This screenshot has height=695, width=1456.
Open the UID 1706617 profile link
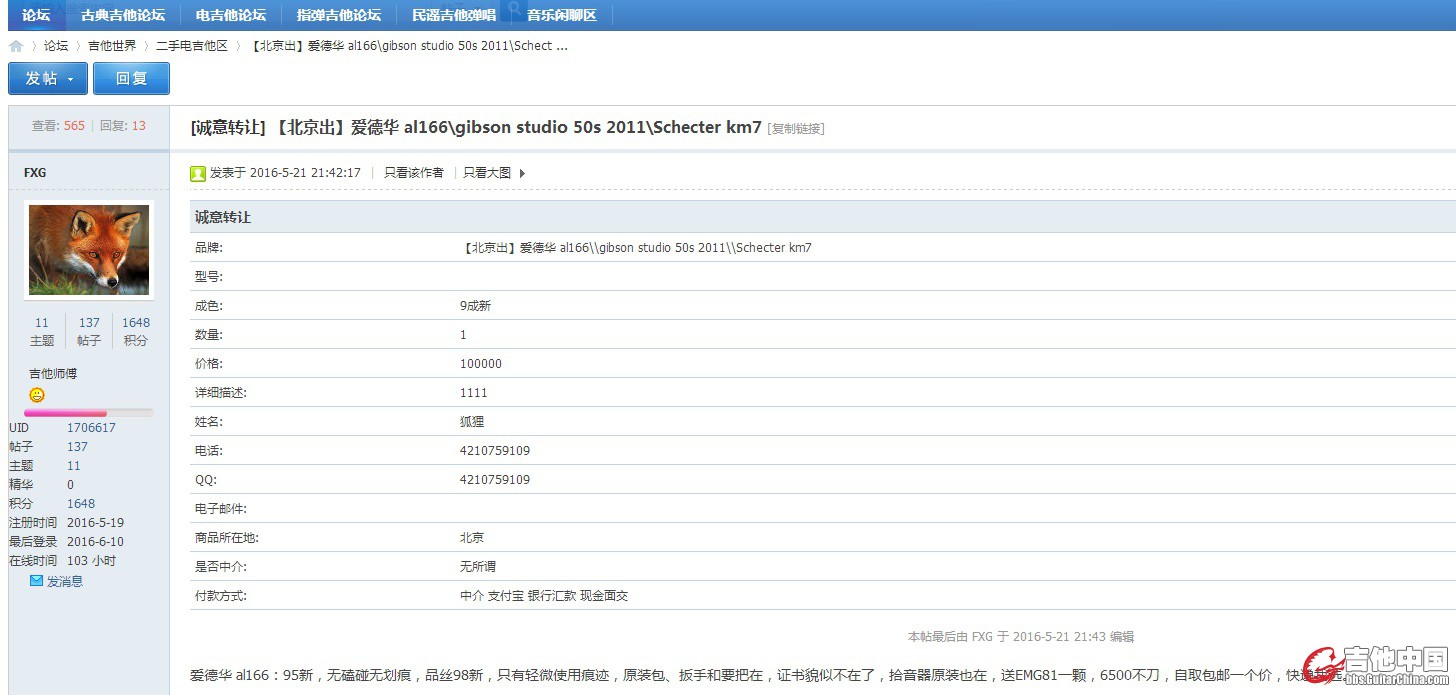click(x=91, y=428)
